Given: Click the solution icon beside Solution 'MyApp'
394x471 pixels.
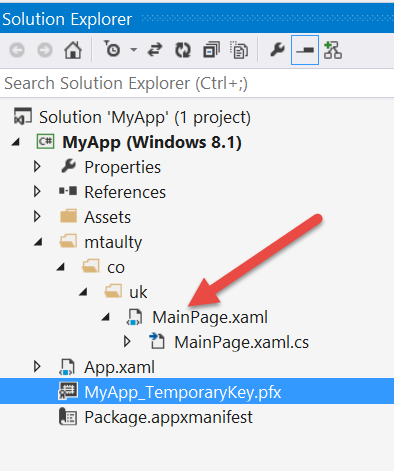Looking at the screenshot, I should pos(23,117).
